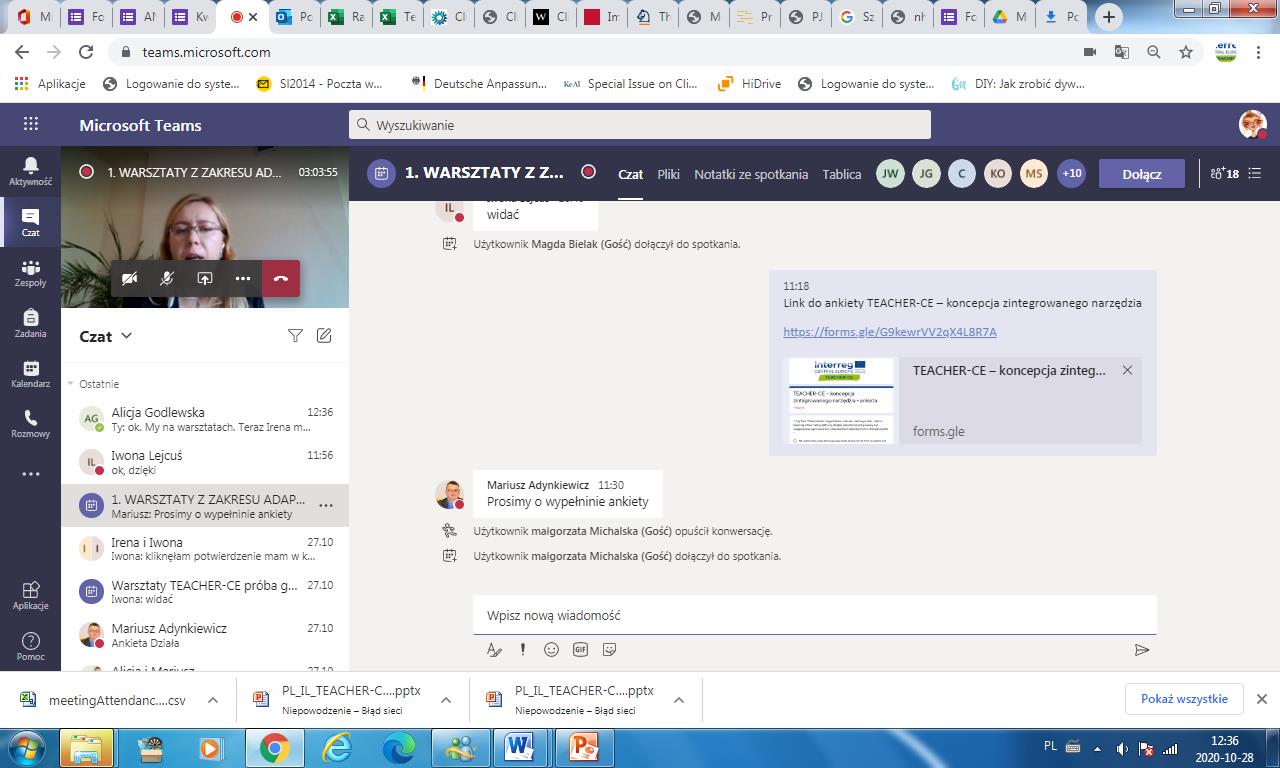Click the Dołącz join button

[x=1142, y=174]
